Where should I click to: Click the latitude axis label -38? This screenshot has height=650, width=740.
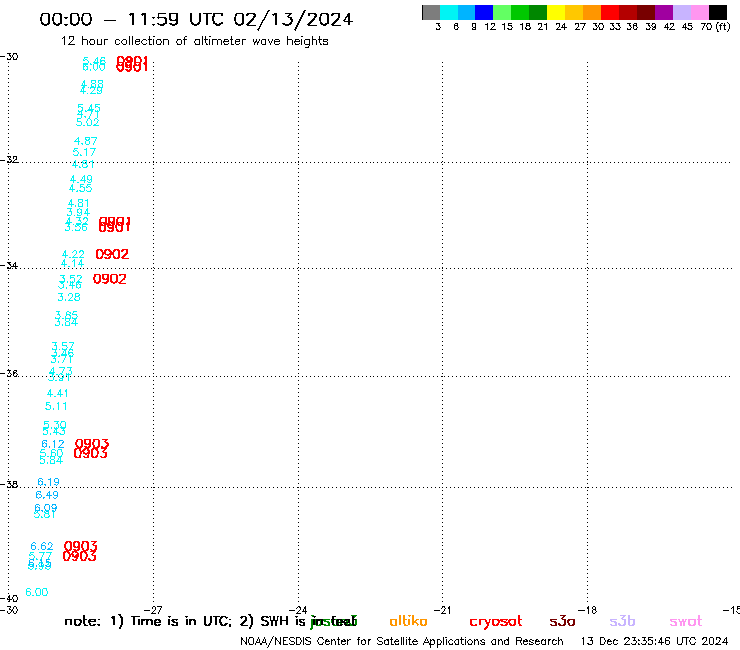click(9, 485)
